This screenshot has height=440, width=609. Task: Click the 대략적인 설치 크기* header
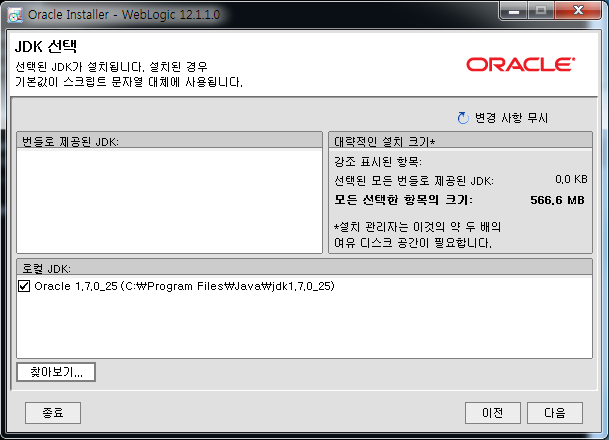pos(460,141)
